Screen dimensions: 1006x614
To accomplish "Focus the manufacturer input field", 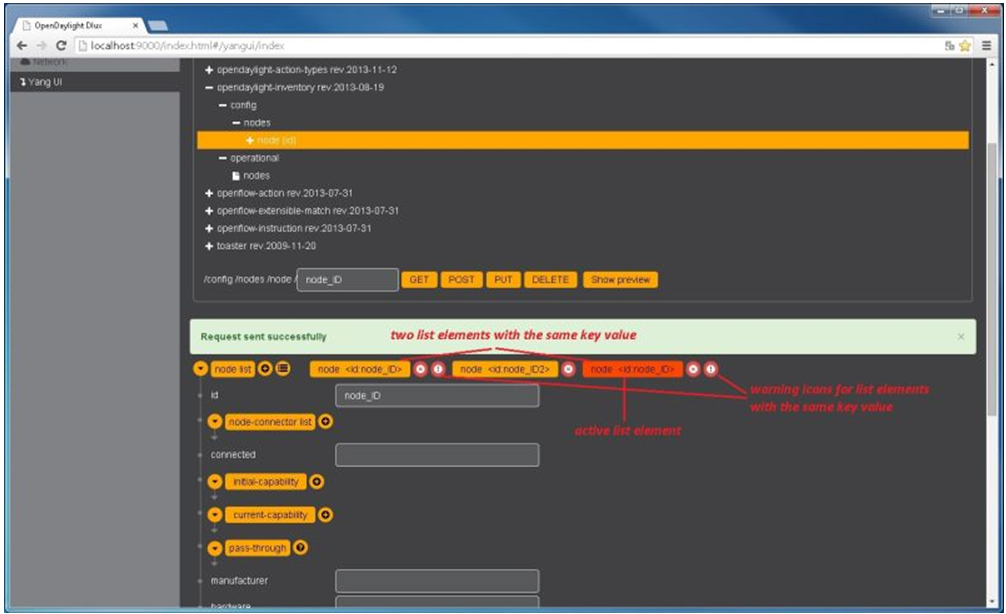I will [437, 581].
